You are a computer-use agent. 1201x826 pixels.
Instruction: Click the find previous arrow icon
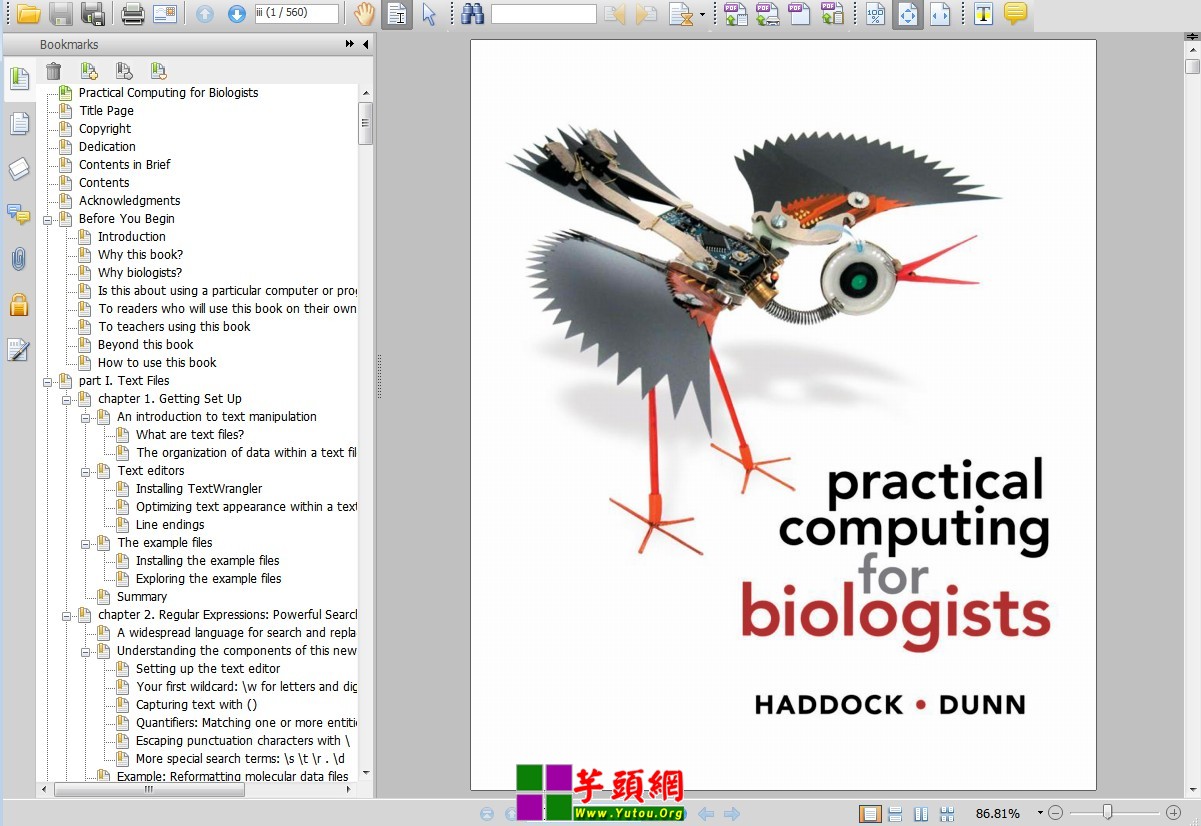click(615, 14)
